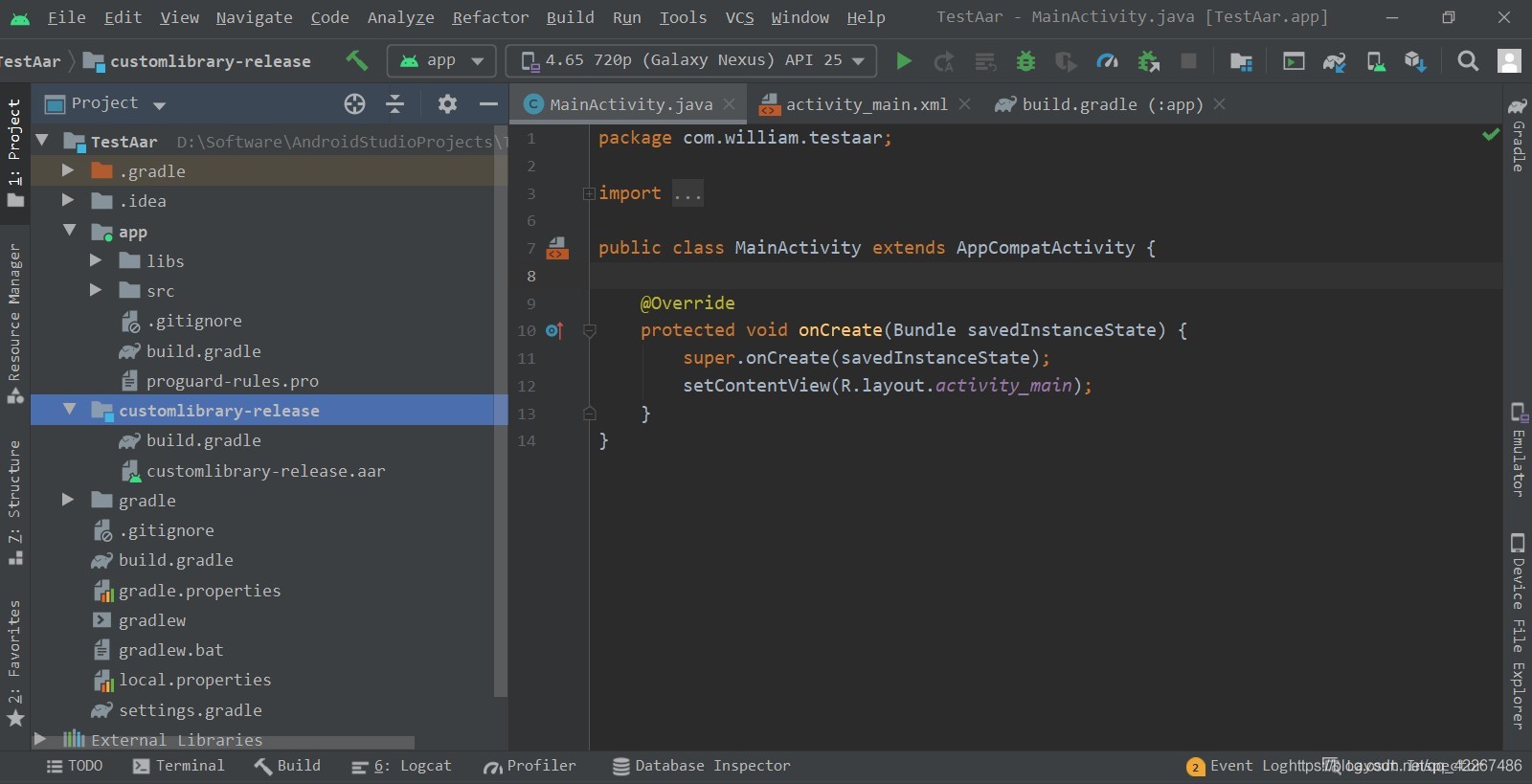Click the Apply Code Changes icon
1532x784 pixels.
point(985,61)
